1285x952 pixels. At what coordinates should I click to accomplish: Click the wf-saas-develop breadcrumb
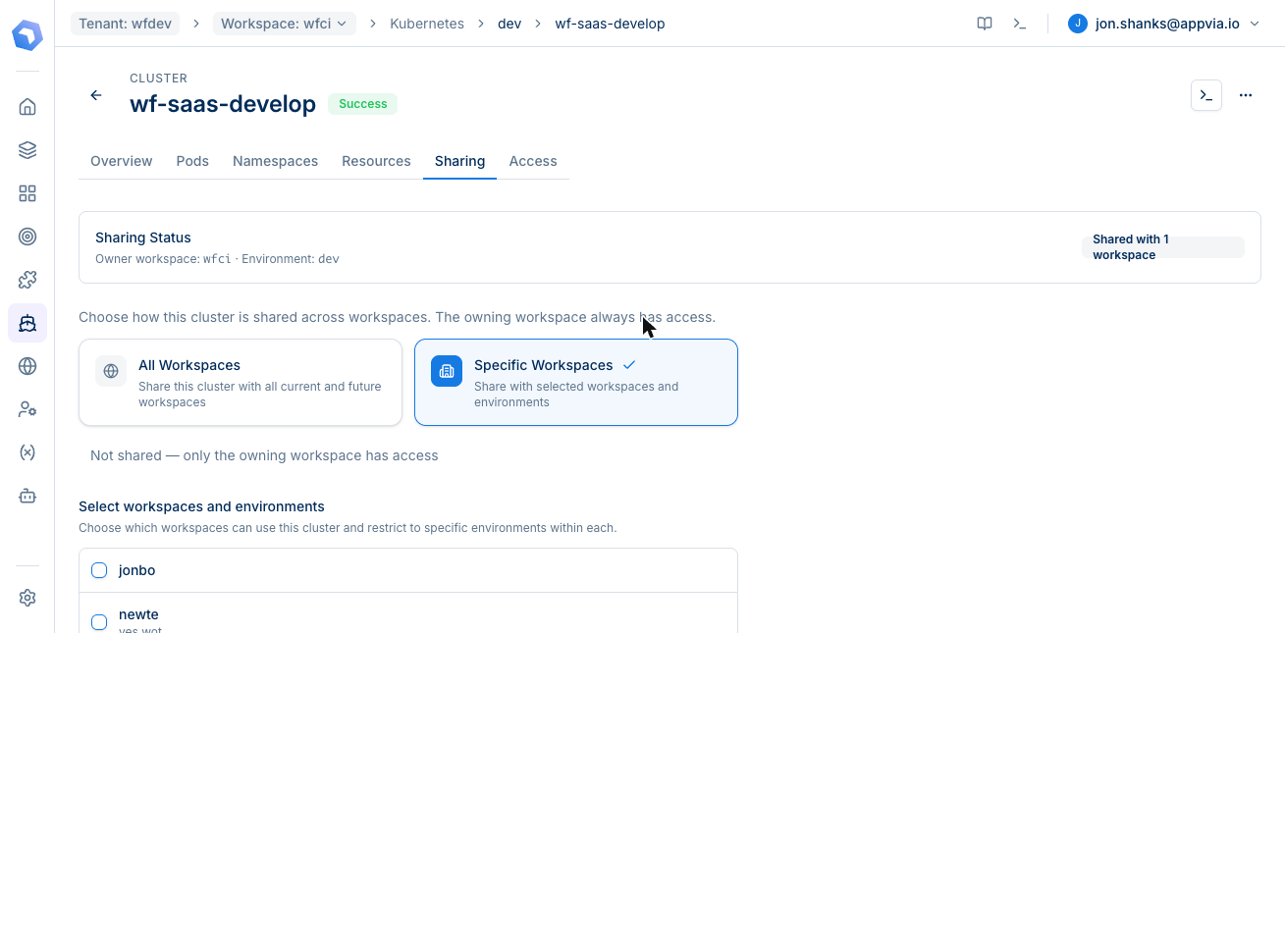coord(610,24)
